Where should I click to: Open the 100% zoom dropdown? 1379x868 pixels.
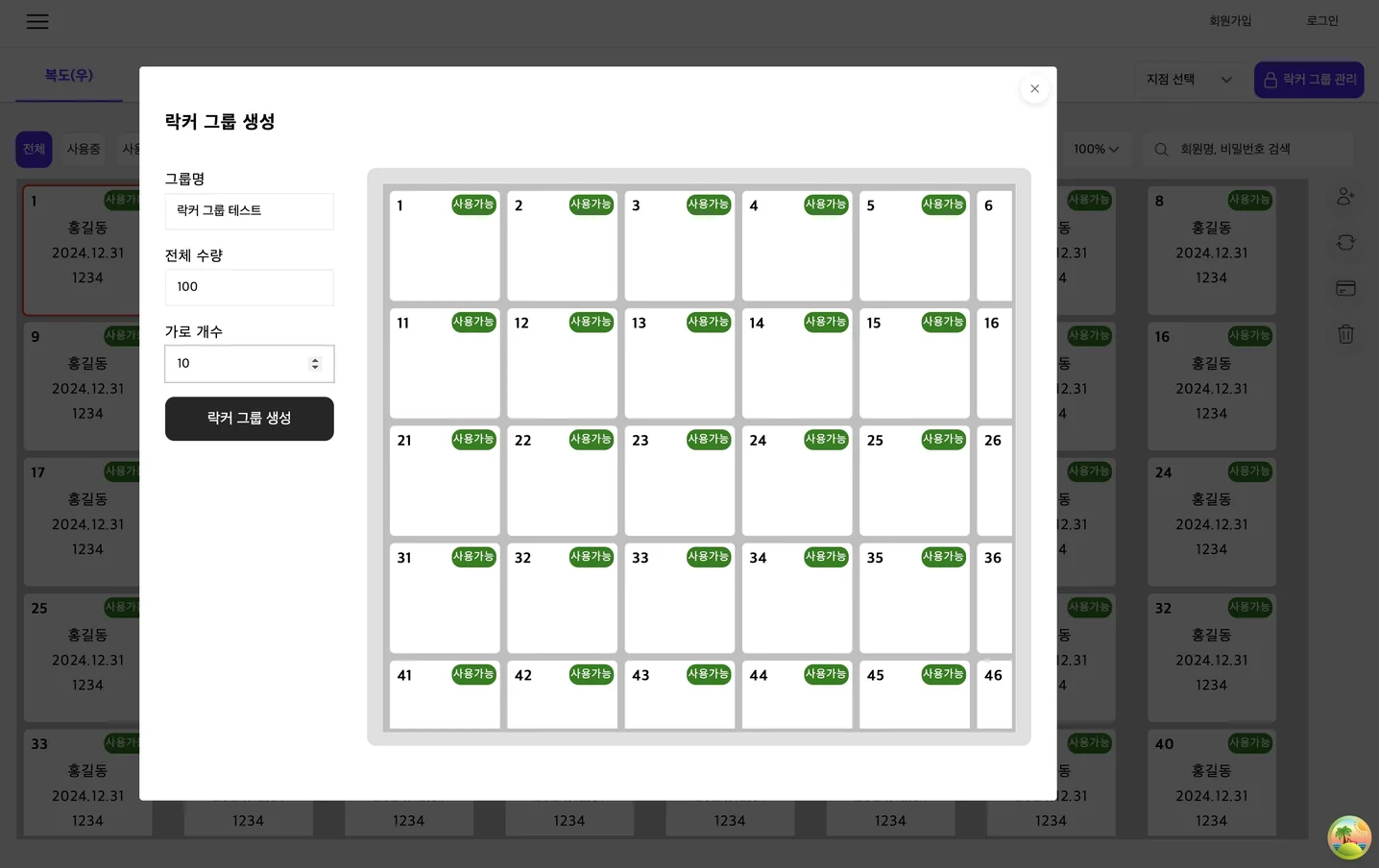(1096, 150)
